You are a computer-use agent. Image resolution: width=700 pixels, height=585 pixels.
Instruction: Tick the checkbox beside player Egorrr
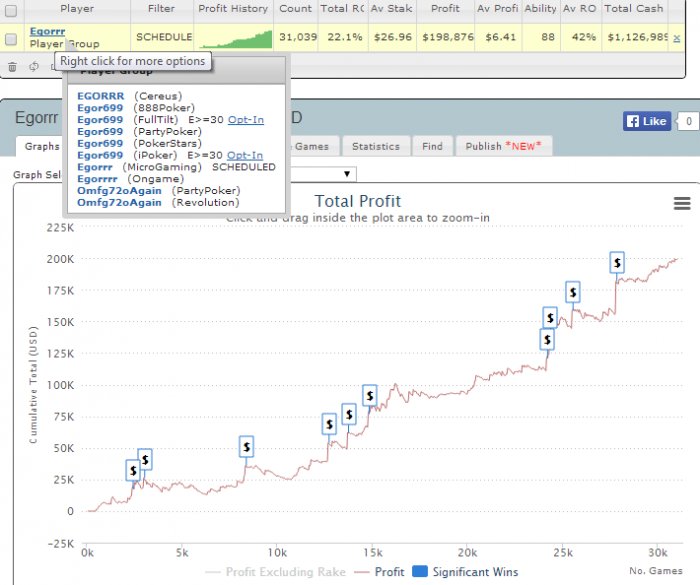pos(11,39)
